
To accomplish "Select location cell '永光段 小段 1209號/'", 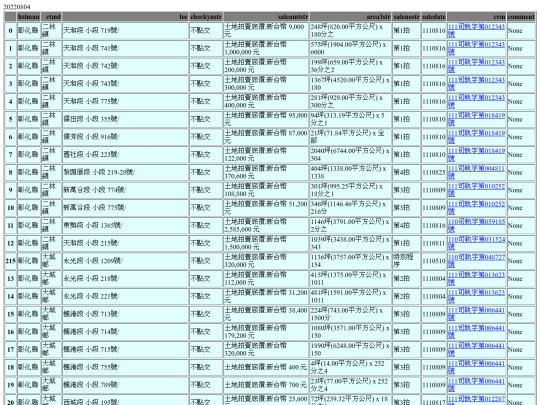I will [x=125, y=261].
